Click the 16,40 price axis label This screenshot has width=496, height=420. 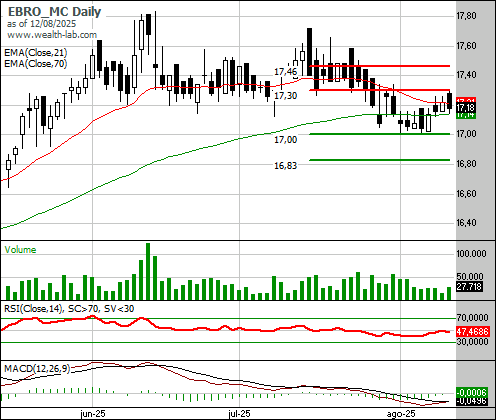(466, 223)
